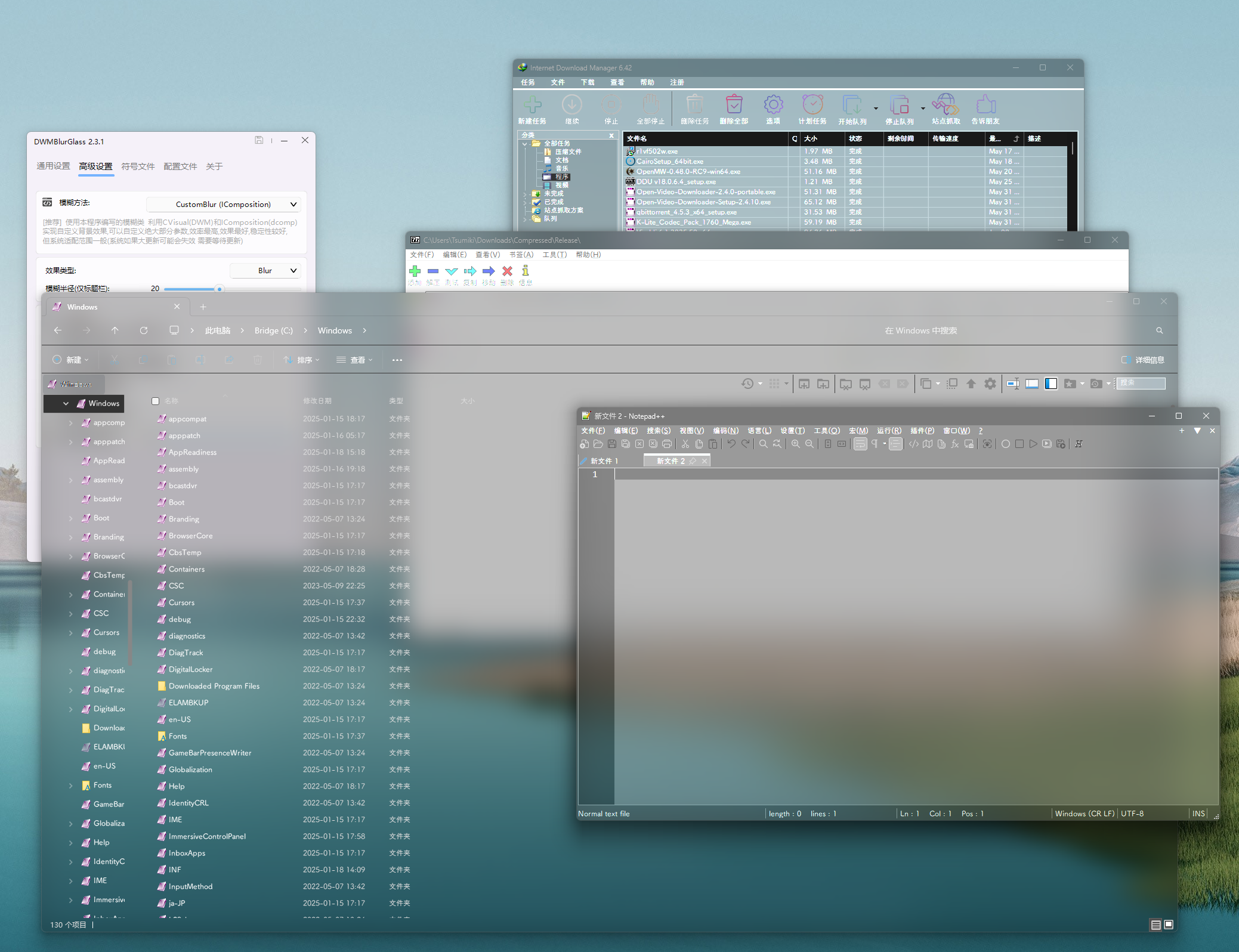Click Notepad++ word wrap toolbar icon

coord(860,444)
